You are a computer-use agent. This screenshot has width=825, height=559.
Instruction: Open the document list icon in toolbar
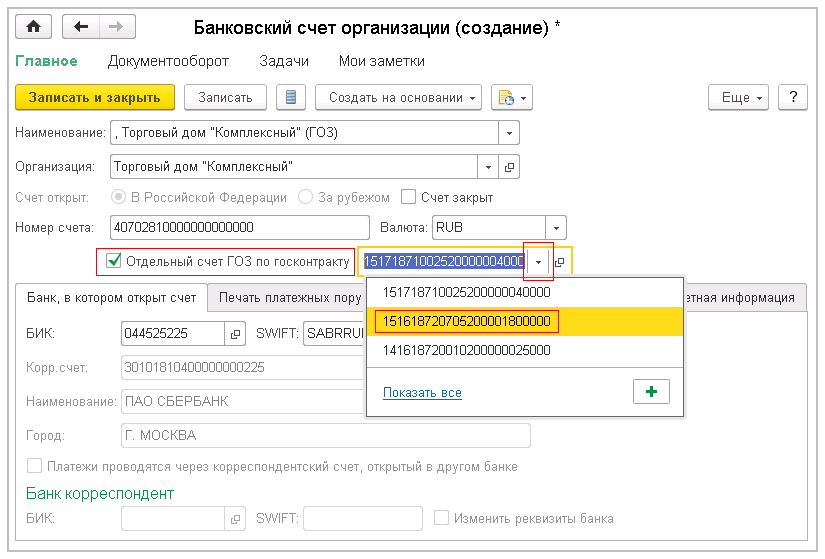[291, 97]
